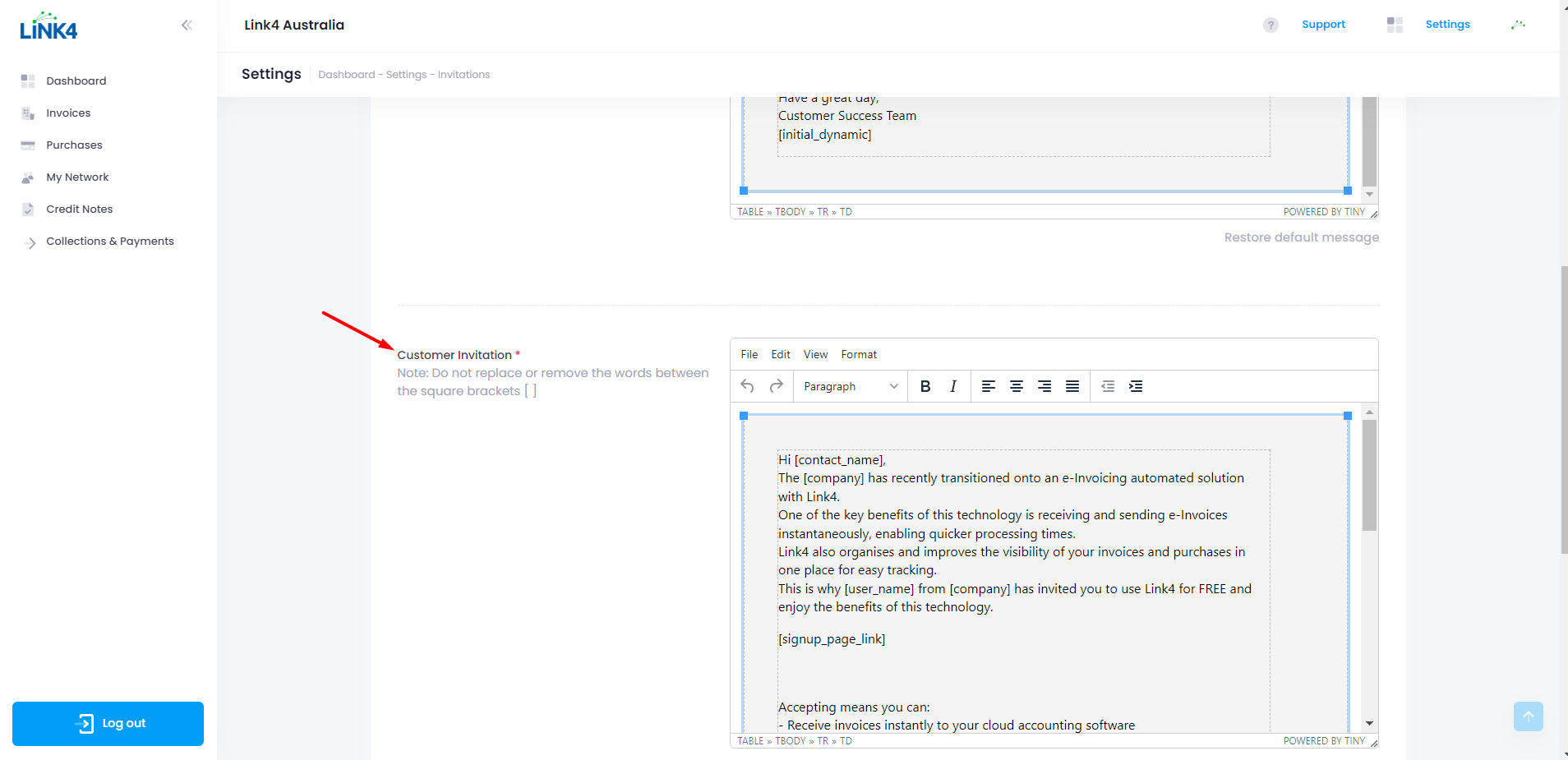Screen dimensions: 1568x760
Task: Open the Paragraph block format dropdown
Action: click(851, 386)
